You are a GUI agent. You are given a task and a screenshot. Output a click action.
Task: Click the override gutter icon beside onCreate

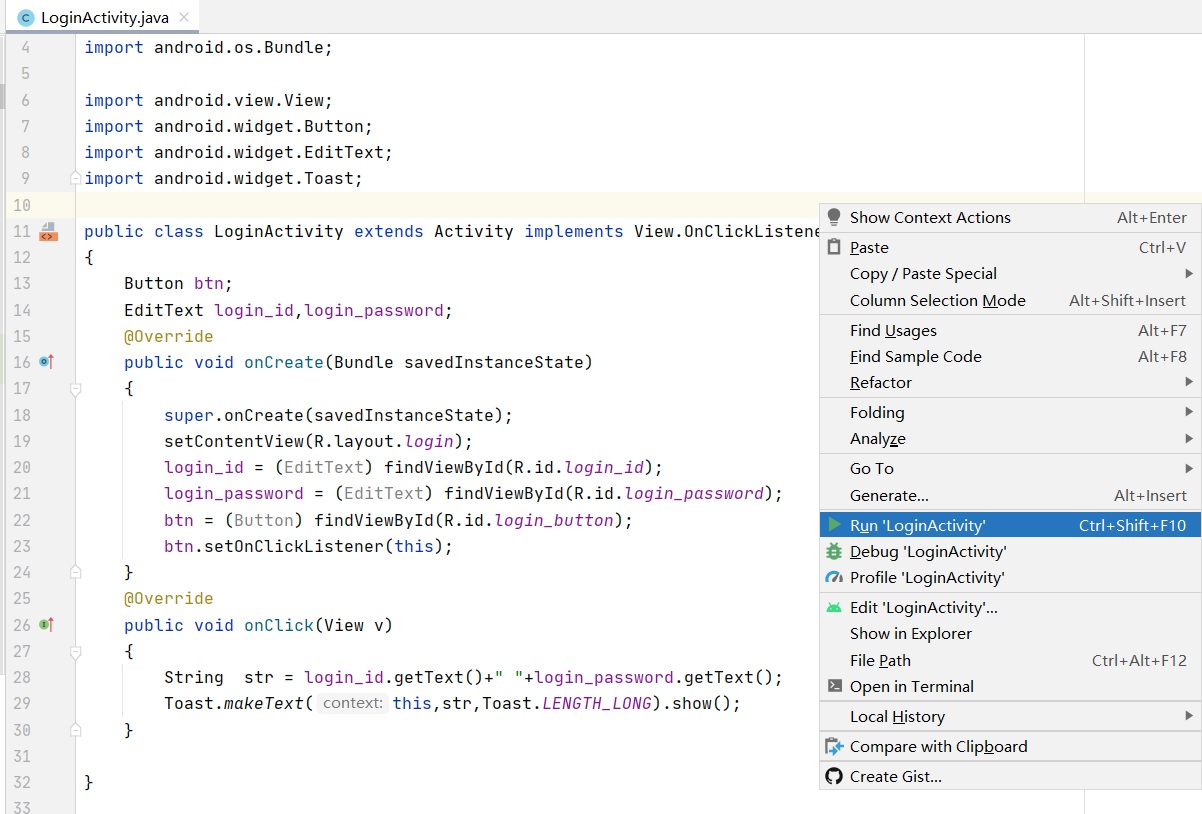(46, 362)
